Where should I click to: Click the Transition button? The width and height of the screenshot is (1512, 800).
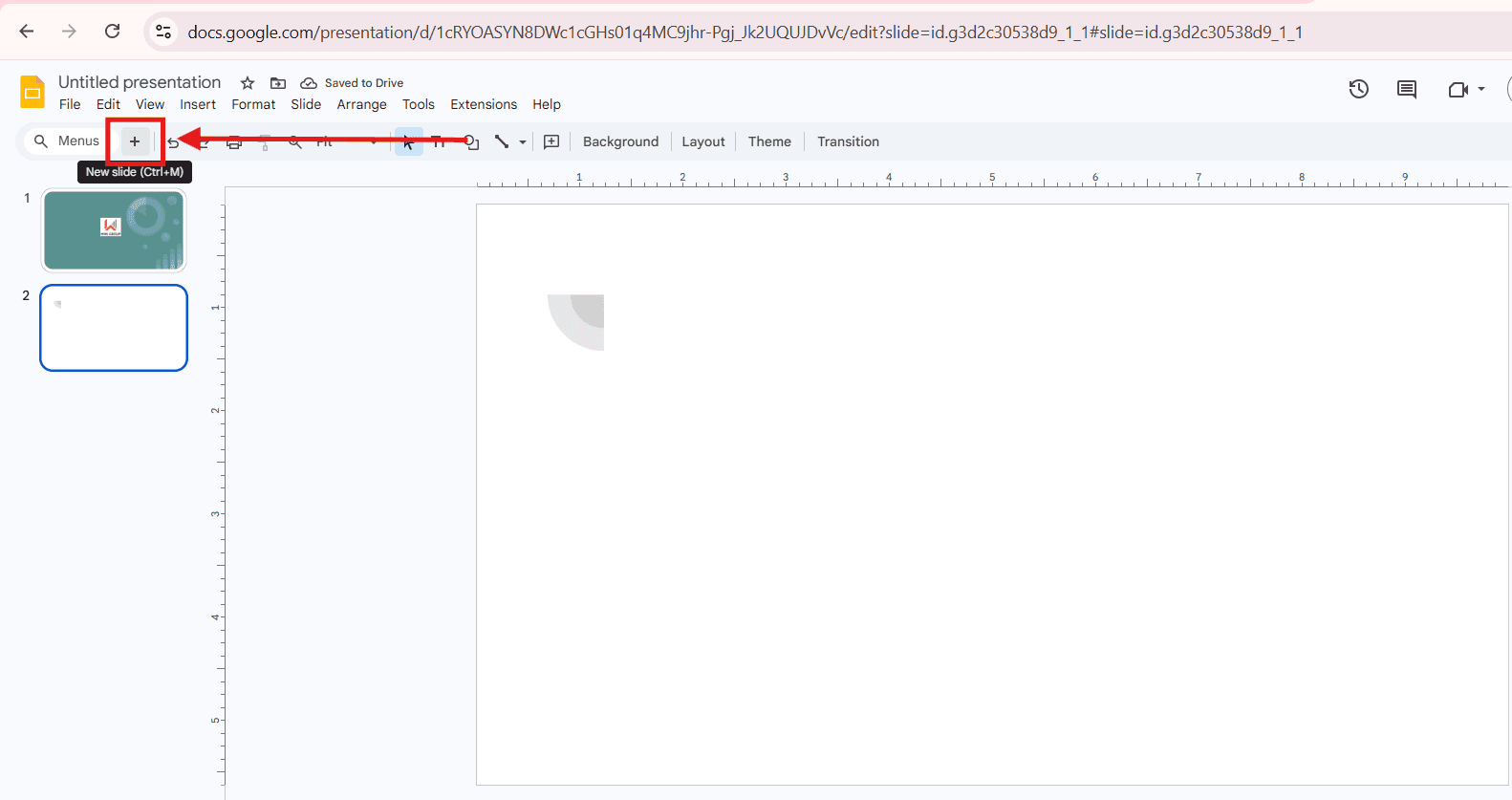point(848,141)
